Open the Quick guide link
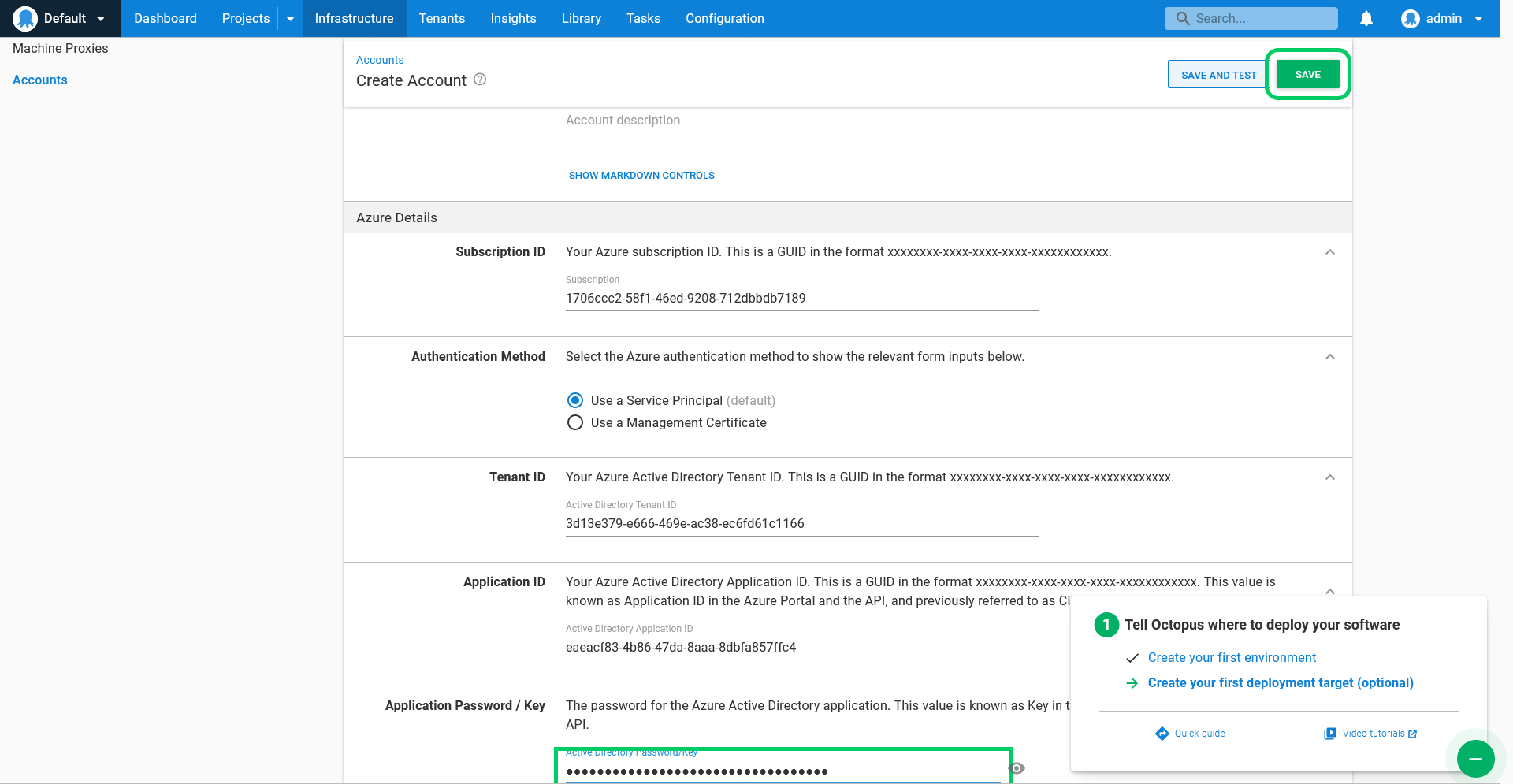Screen dimensions: 1513x784 click(1199, 734)
